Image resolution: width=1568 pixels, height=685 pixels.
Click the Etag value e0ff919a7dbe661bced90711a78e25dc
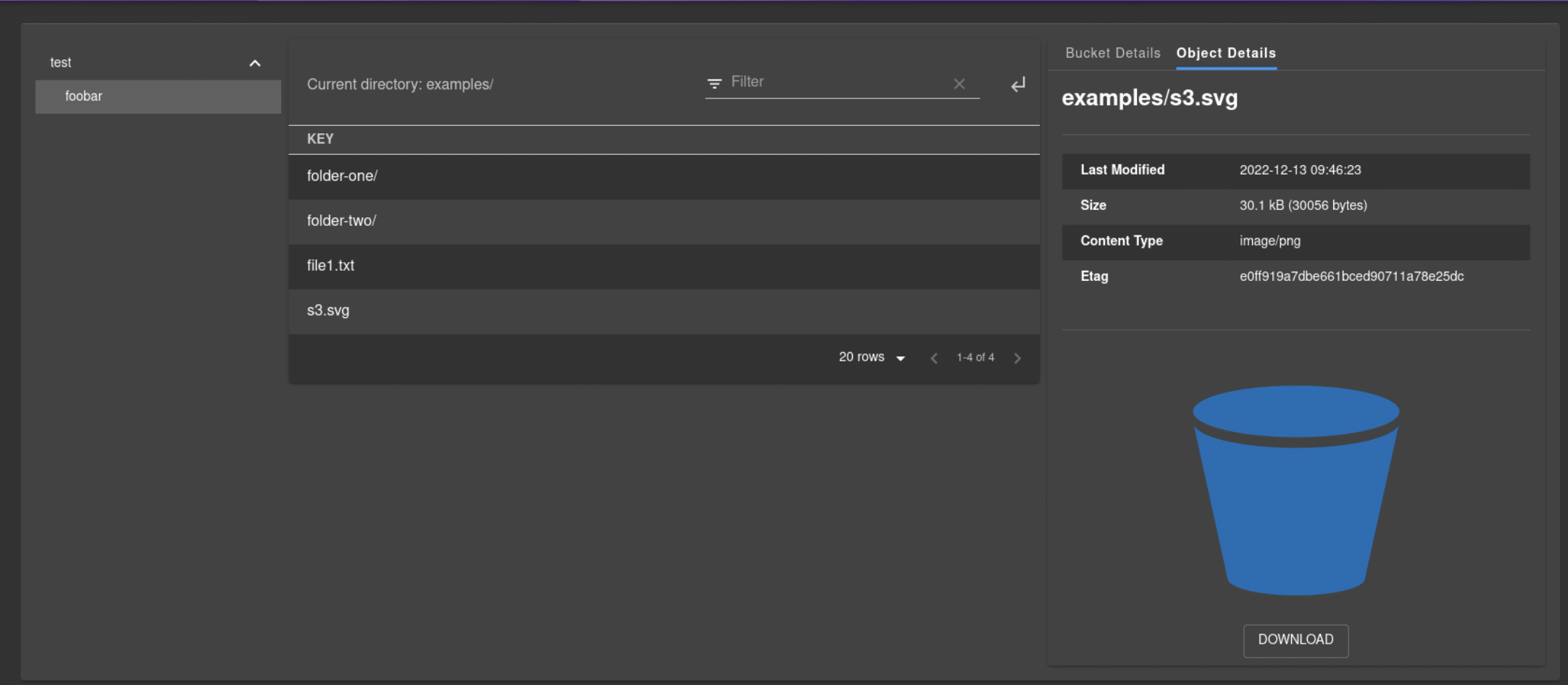click(x=1351, y=277)
